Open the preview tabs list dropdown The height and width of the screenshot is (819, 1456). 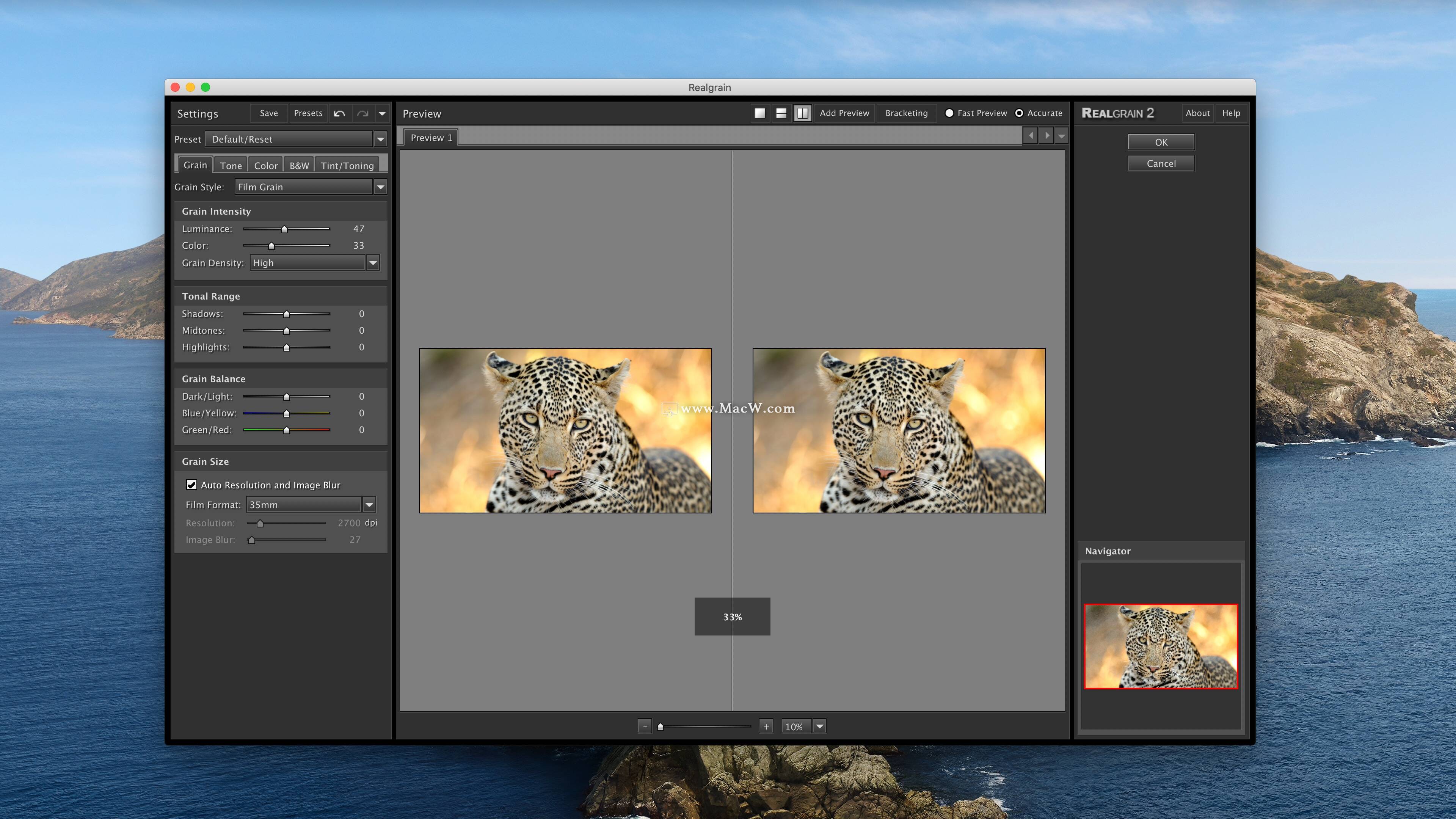pyautogui.click(x=1061, y=136)
